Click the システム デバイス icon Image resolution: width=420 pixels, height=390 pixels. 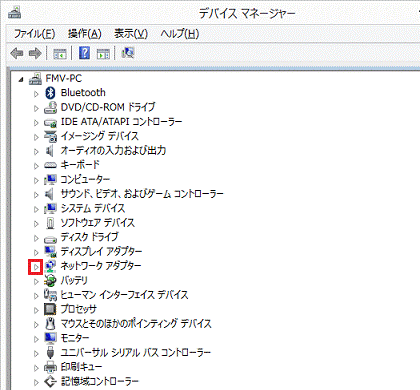tap(50, 208)
